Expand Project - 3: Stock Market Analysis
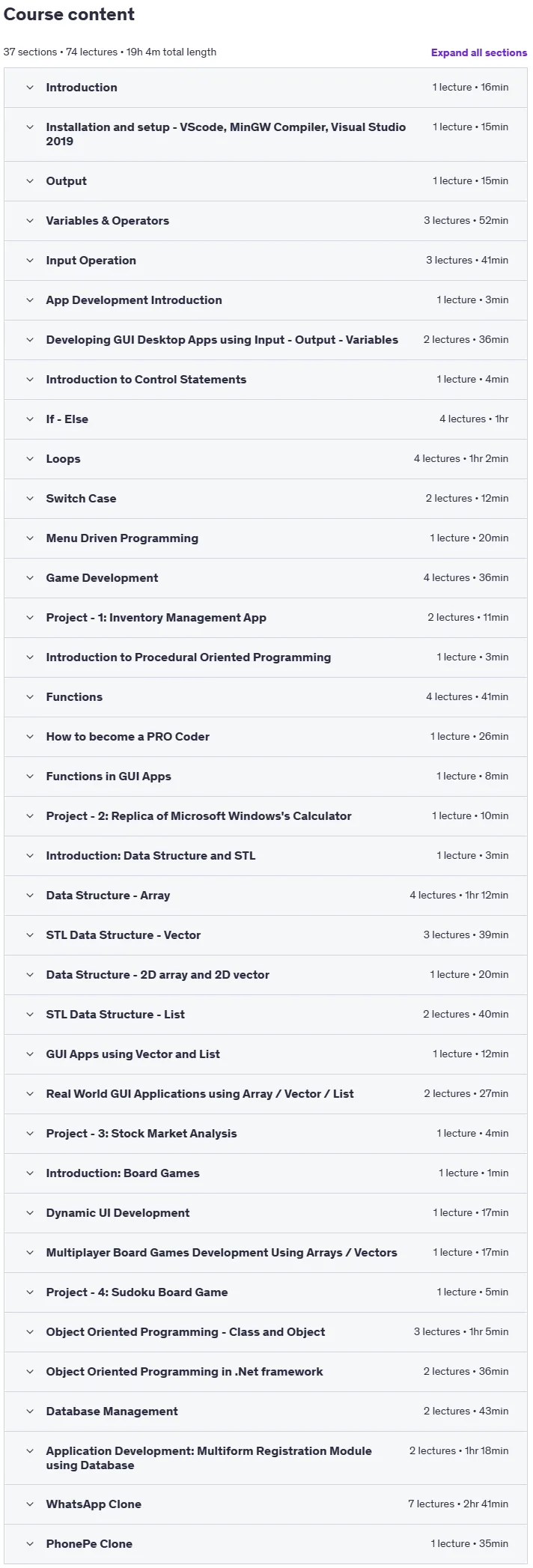Screen dimensions: 533x1568 click(266, 1134)
